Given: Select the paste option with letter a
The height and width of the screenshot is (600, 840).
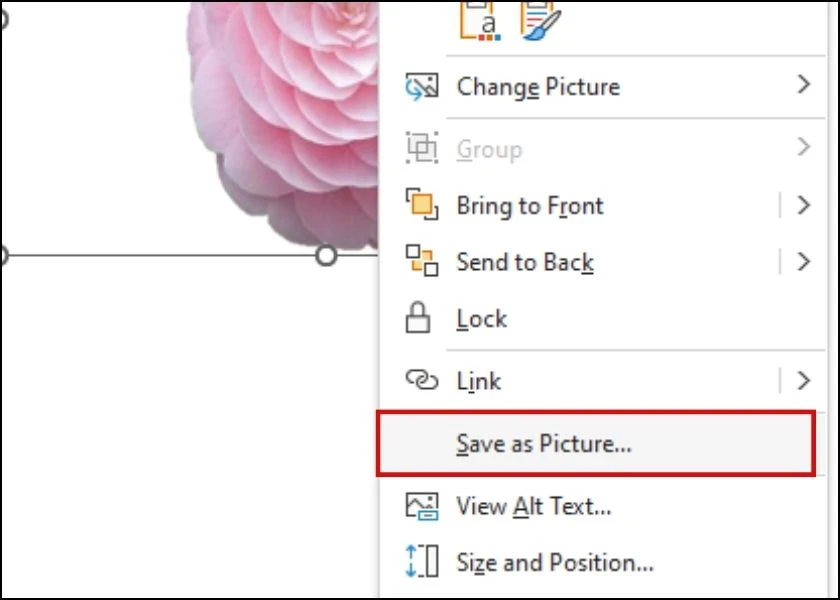Looking at the screenshot, I should (x=480, y=21).
